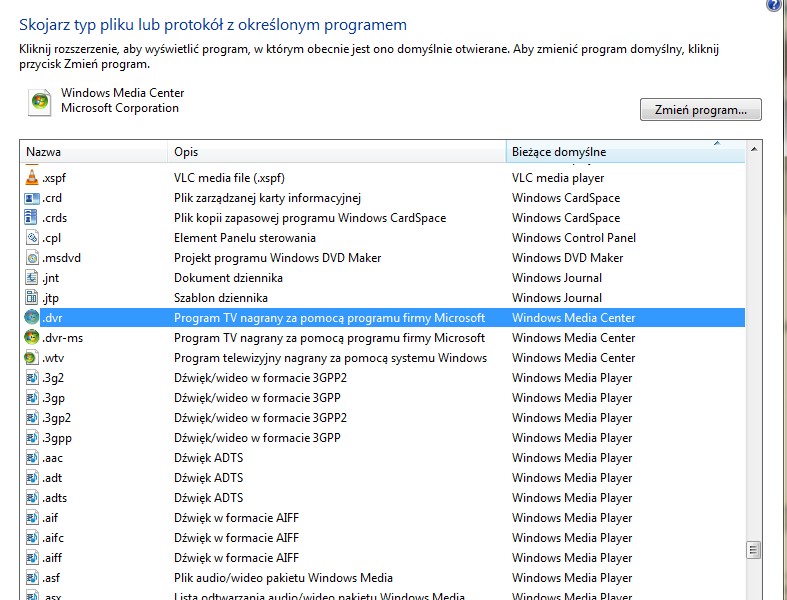Click the Windows Media Center program icon at top

click(x=40, y=102)
